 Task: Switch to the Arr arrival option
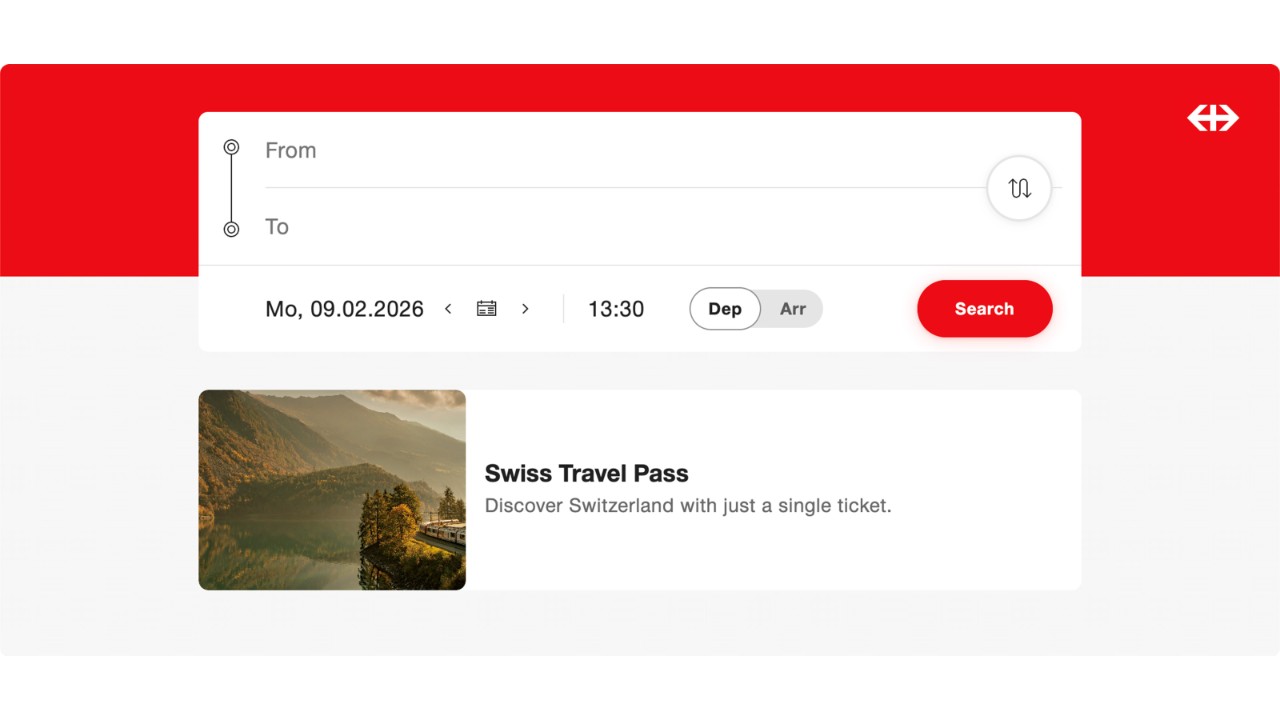point(793,309)
